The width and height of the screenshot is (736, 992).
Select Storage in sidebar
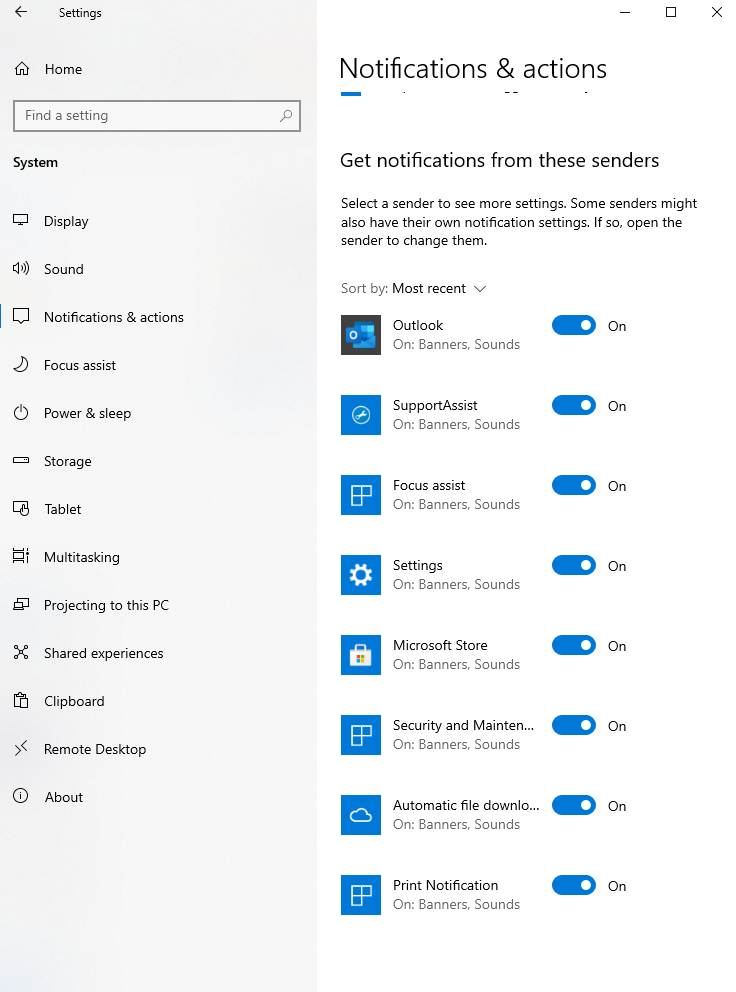(x=68, y=461)
